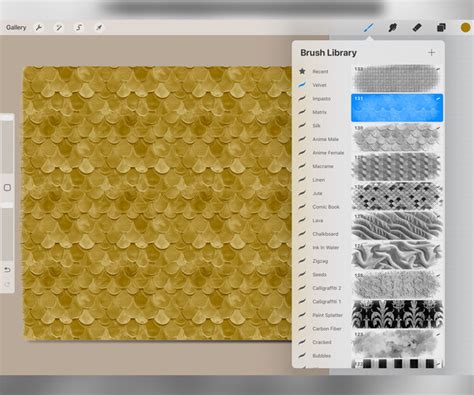Choose the Chalkboard brush set
The image size is (474, 395).
point(325,234)
